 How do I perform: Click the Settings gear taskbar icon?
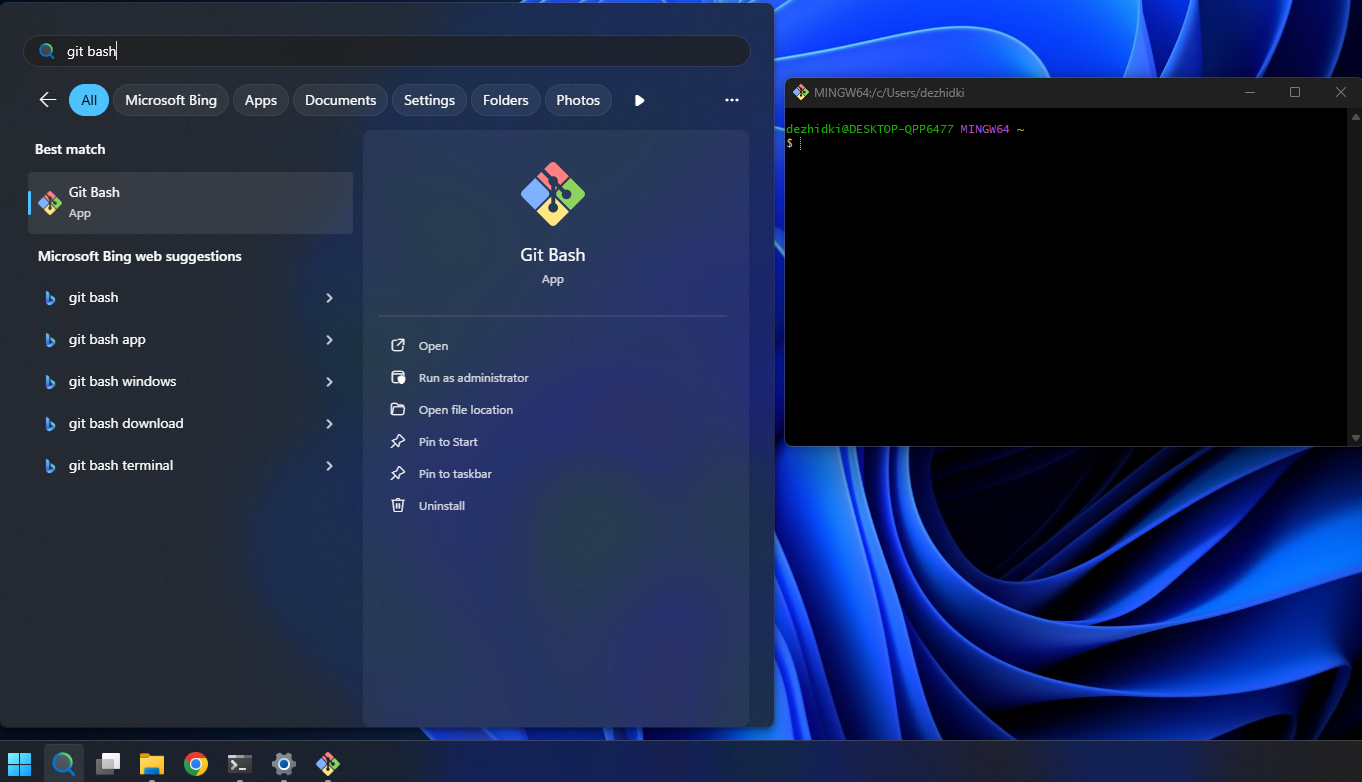click(x=284, y=764)
